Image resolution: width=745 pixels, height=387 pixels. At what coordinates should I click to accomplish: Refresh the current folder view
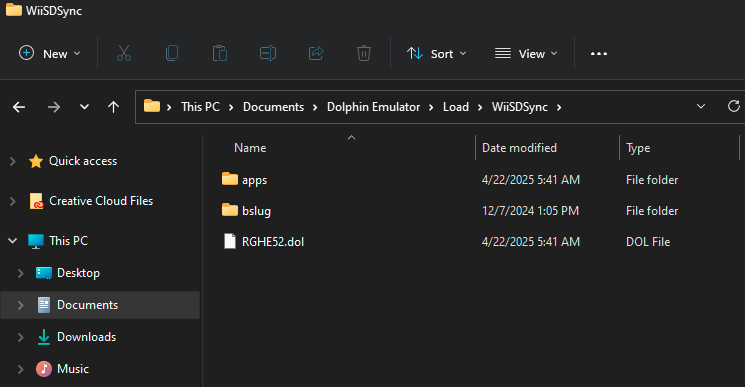coord(734,106)
